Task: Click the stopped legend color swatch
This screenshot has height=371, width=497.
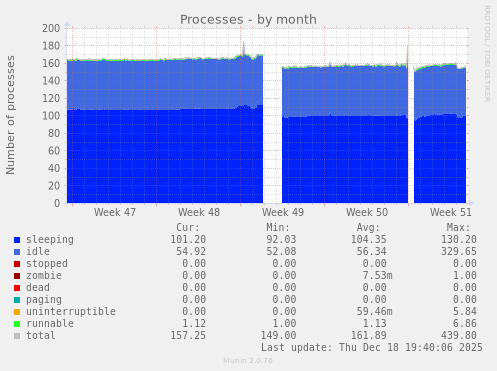Action: pyautogui.click(x=17, y=264)
